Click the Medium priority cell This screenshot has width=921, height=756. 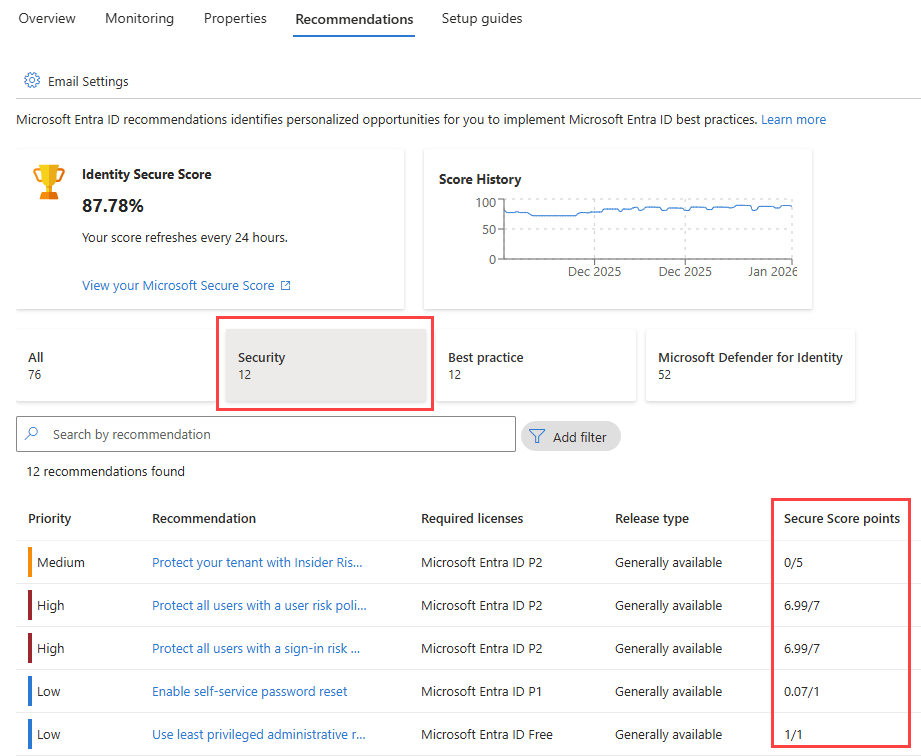coord(60,563)
